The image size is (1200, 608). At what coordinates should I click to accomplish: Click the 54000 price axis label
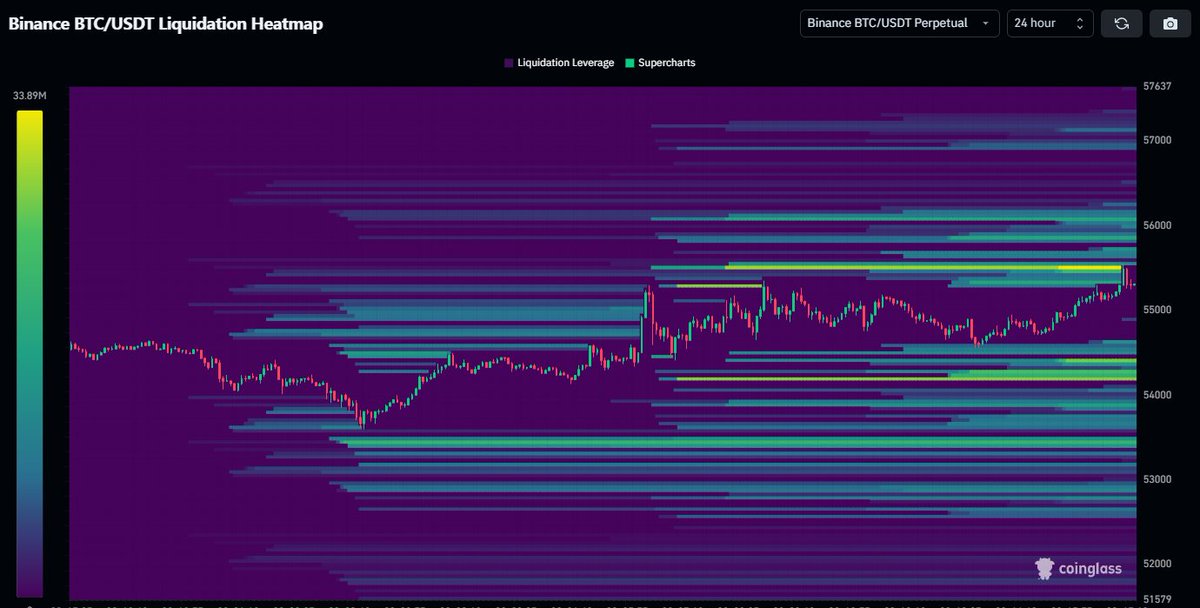tap(1157, 395)
